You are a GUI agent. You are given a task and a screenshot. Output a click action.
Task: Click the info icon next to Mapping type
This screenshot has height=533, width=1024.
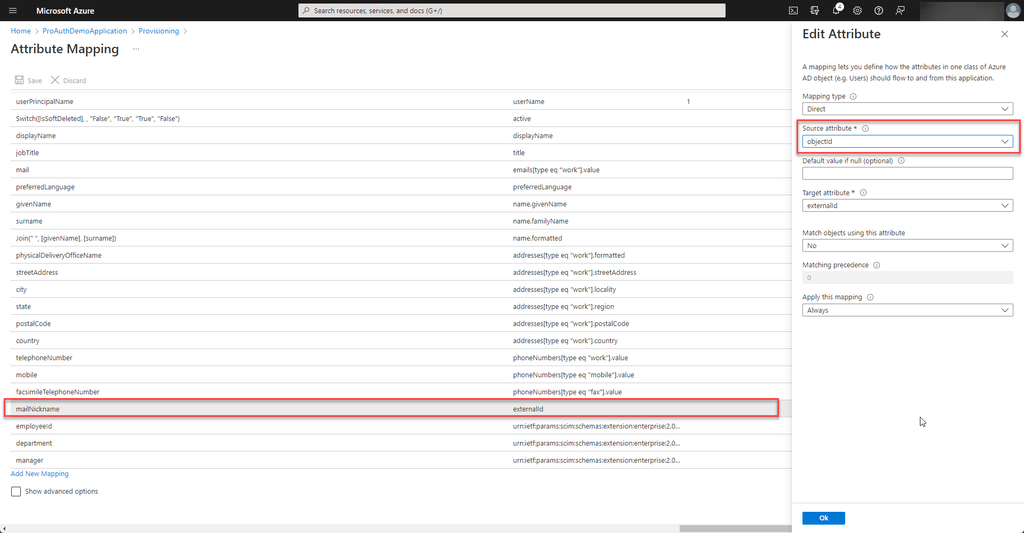point(853,96)
